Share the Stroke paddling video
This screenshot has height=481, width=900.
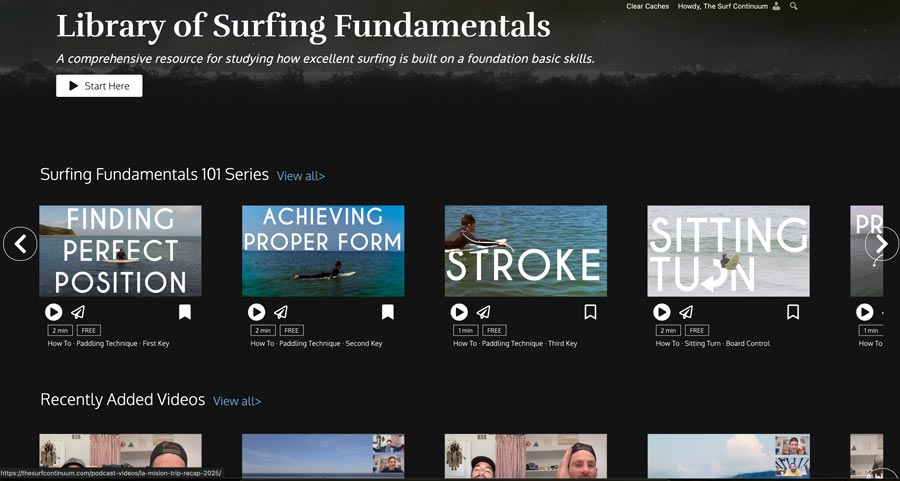point(484,312)
